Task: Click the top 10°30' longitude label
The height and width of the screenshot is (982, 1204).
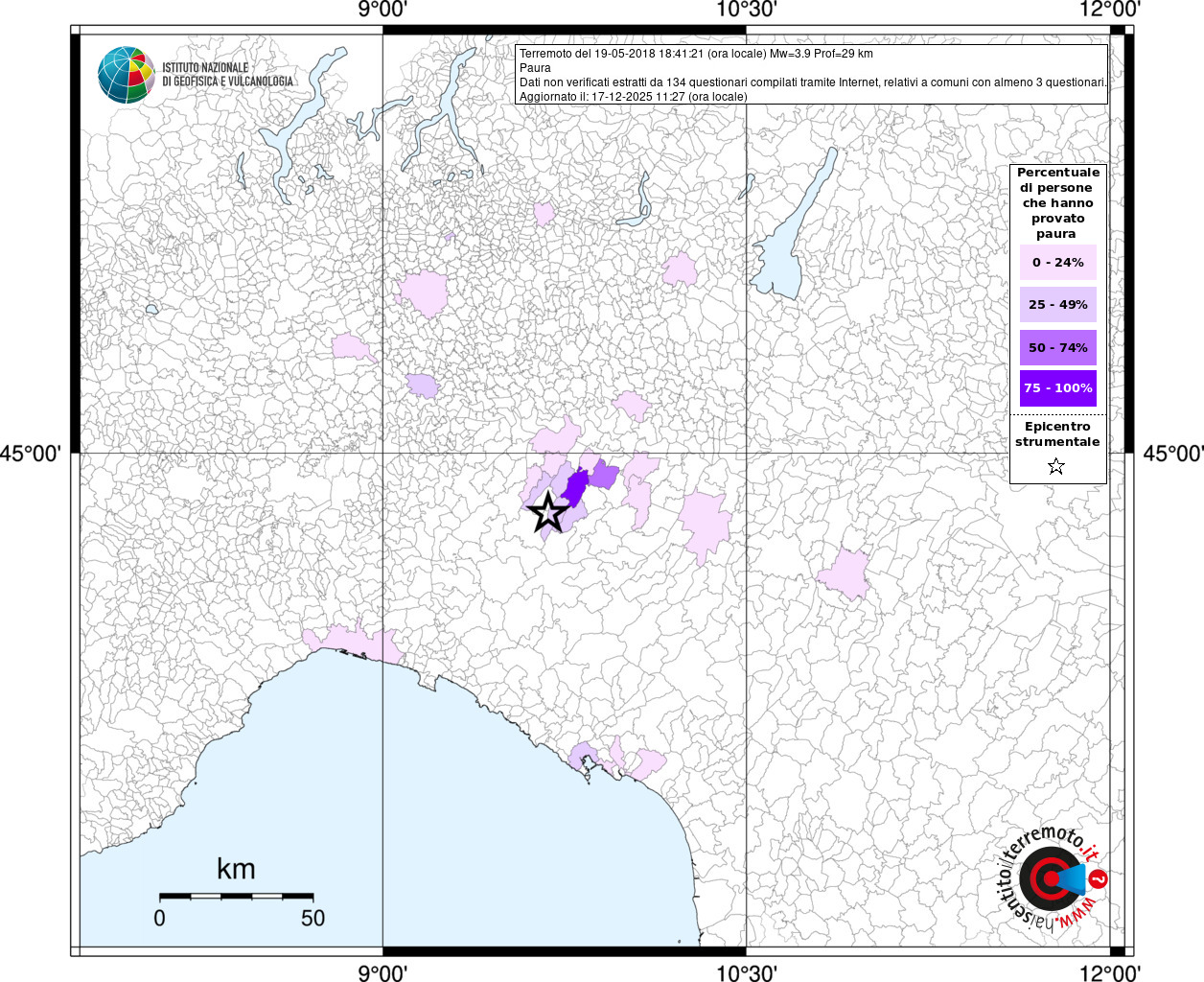Action: 746,10
